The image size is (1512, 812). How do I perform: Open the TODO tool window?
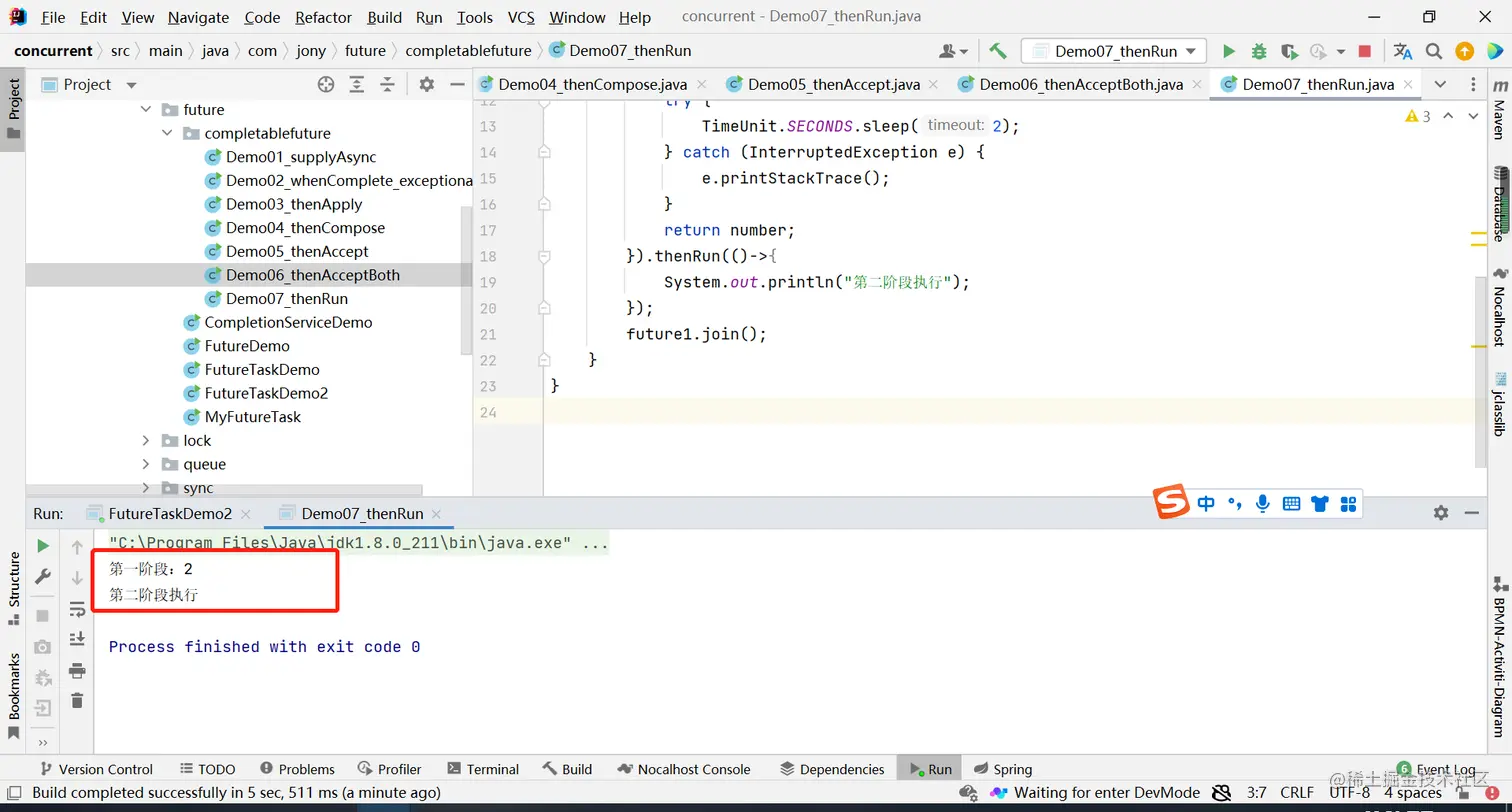pyautogui.click(x=208, y=769)
